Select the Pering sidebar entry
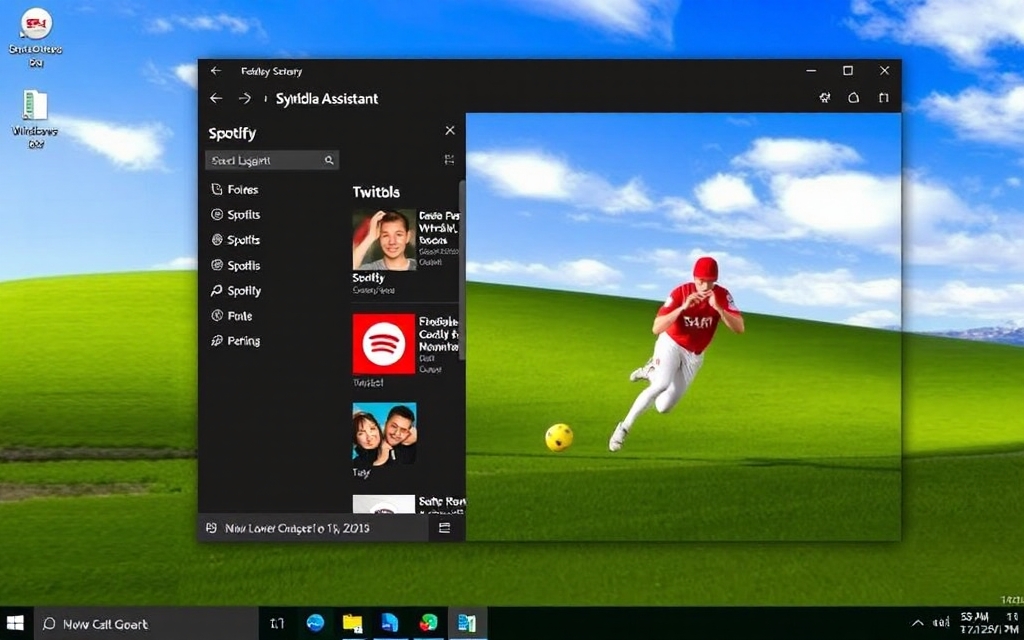This screenshot has width=1024, height=640. point(236,341)
